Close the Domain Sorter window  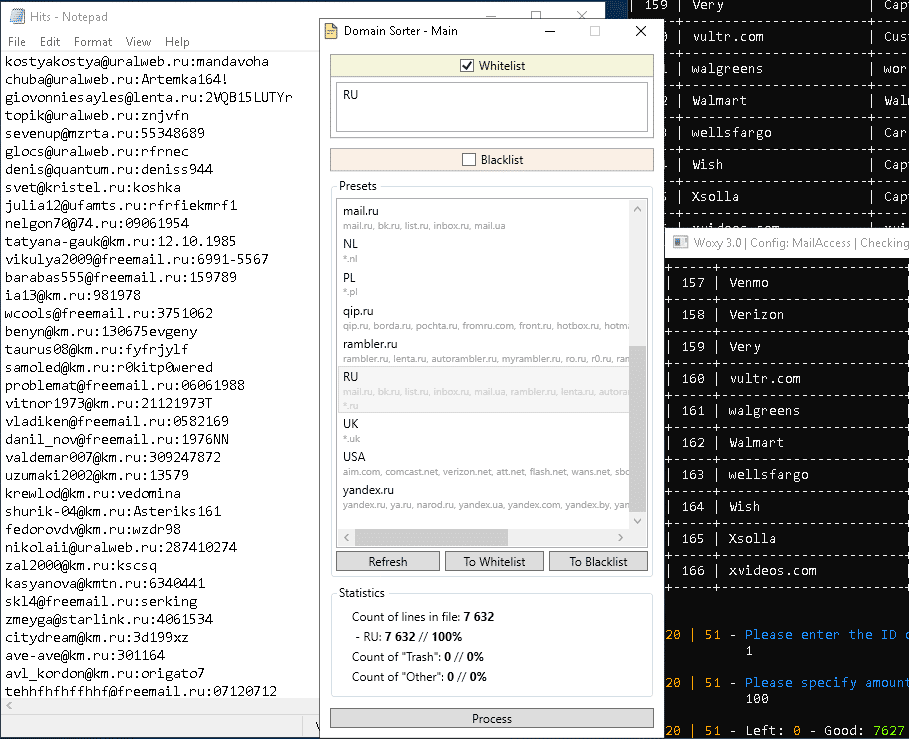[641, 31]
